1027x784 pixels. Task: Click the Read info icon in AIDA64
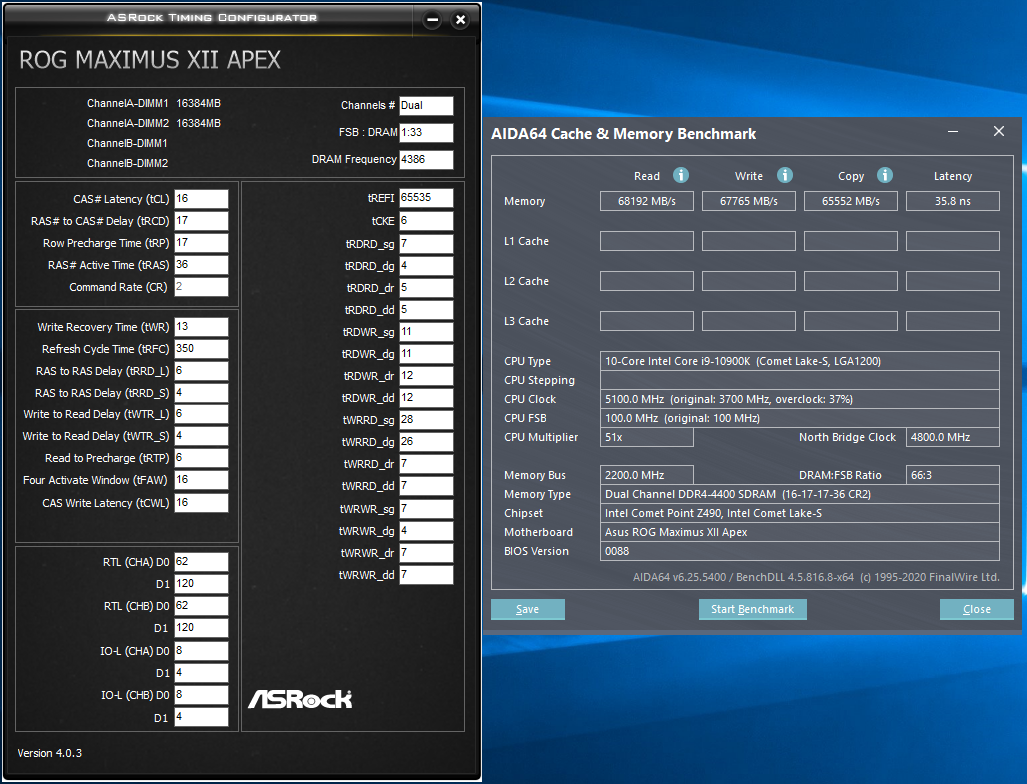coord(681,175)
